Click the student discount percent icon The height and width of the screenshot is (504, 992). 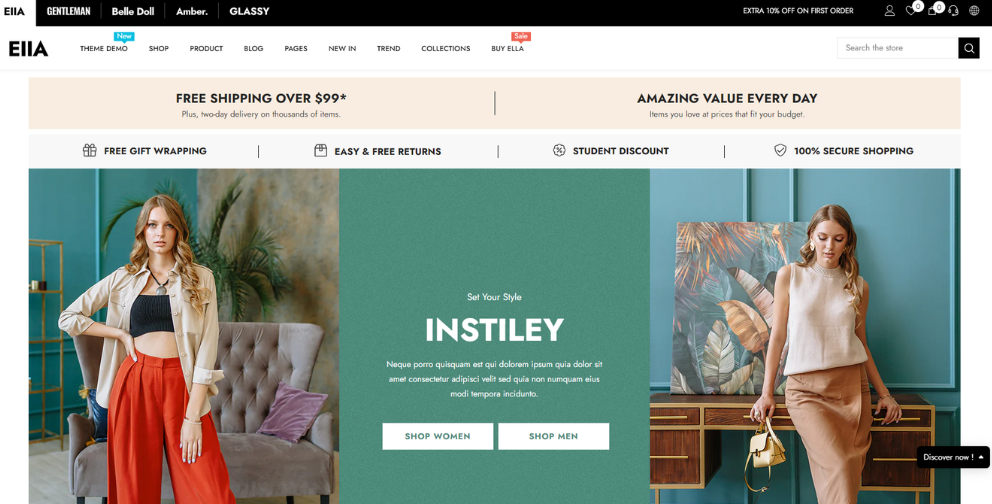pyautogui.click(x=559, y=151)
